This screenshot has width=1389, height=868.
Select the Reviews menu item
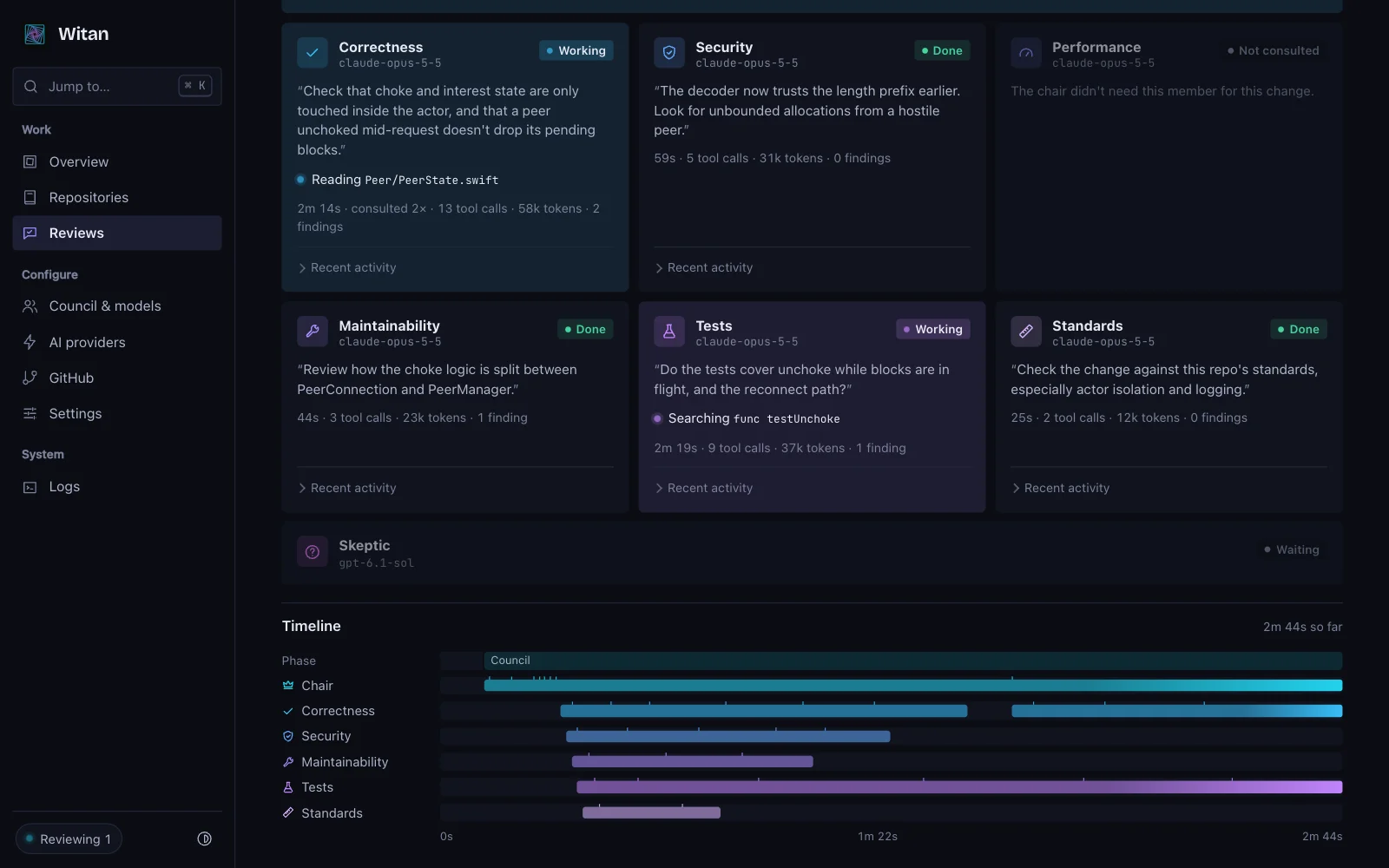pyautogui.click(x=117, y=233)
